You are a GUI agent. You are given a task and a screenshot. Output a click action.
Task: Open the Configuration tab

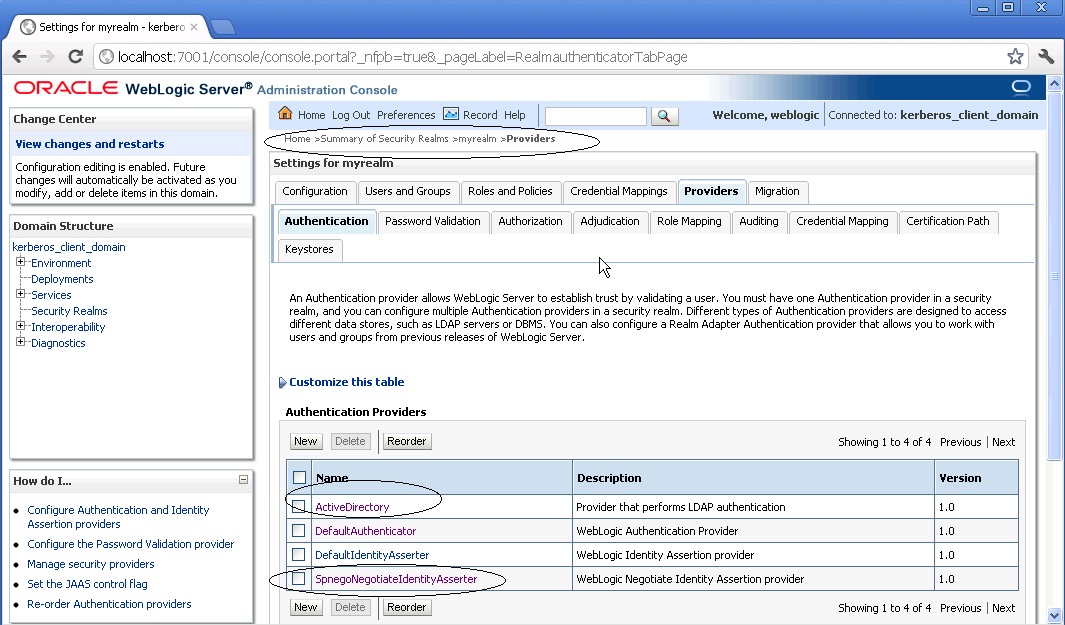[x=314, y=192]
